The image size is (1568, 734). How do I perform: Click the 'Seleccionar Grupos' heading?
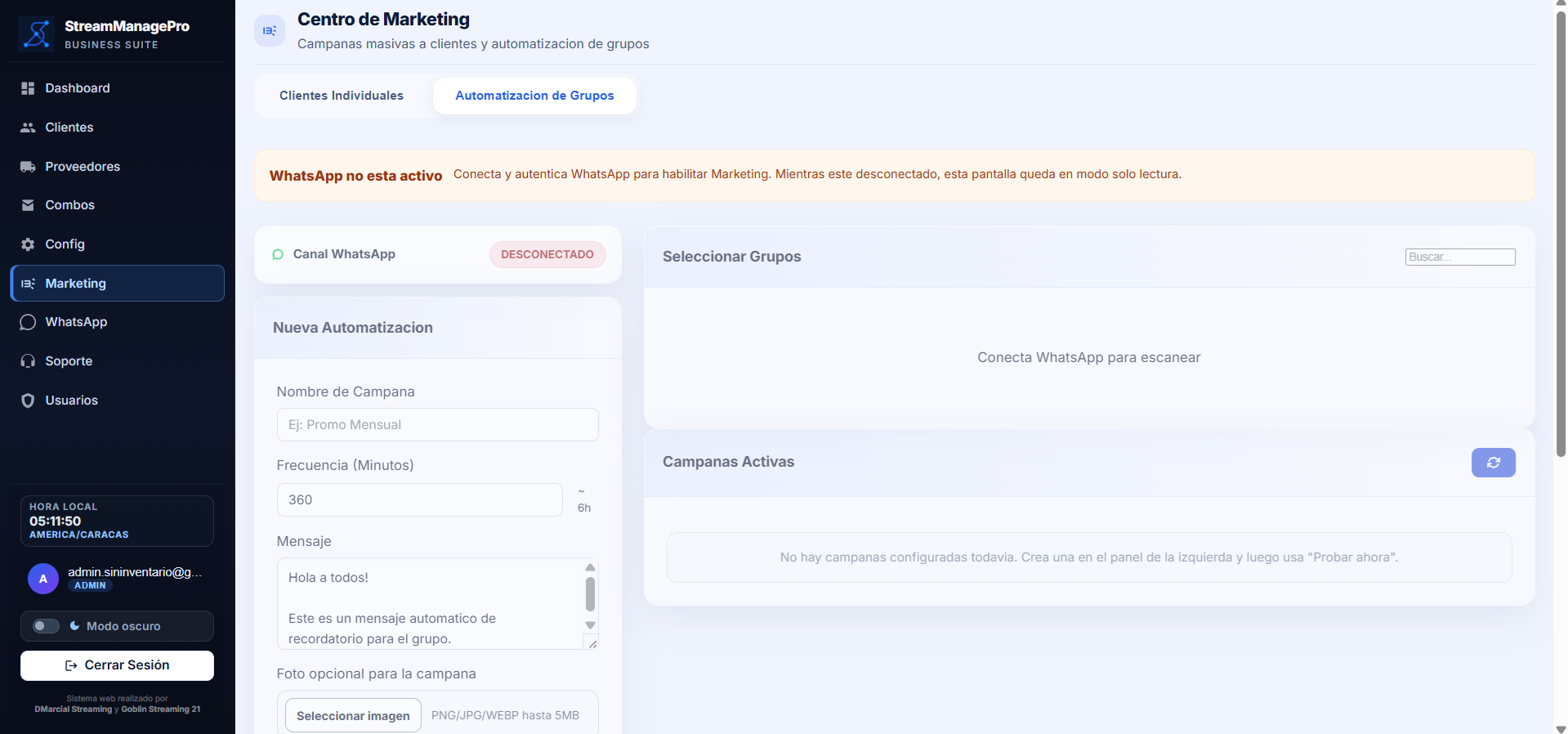pos(732,257)
